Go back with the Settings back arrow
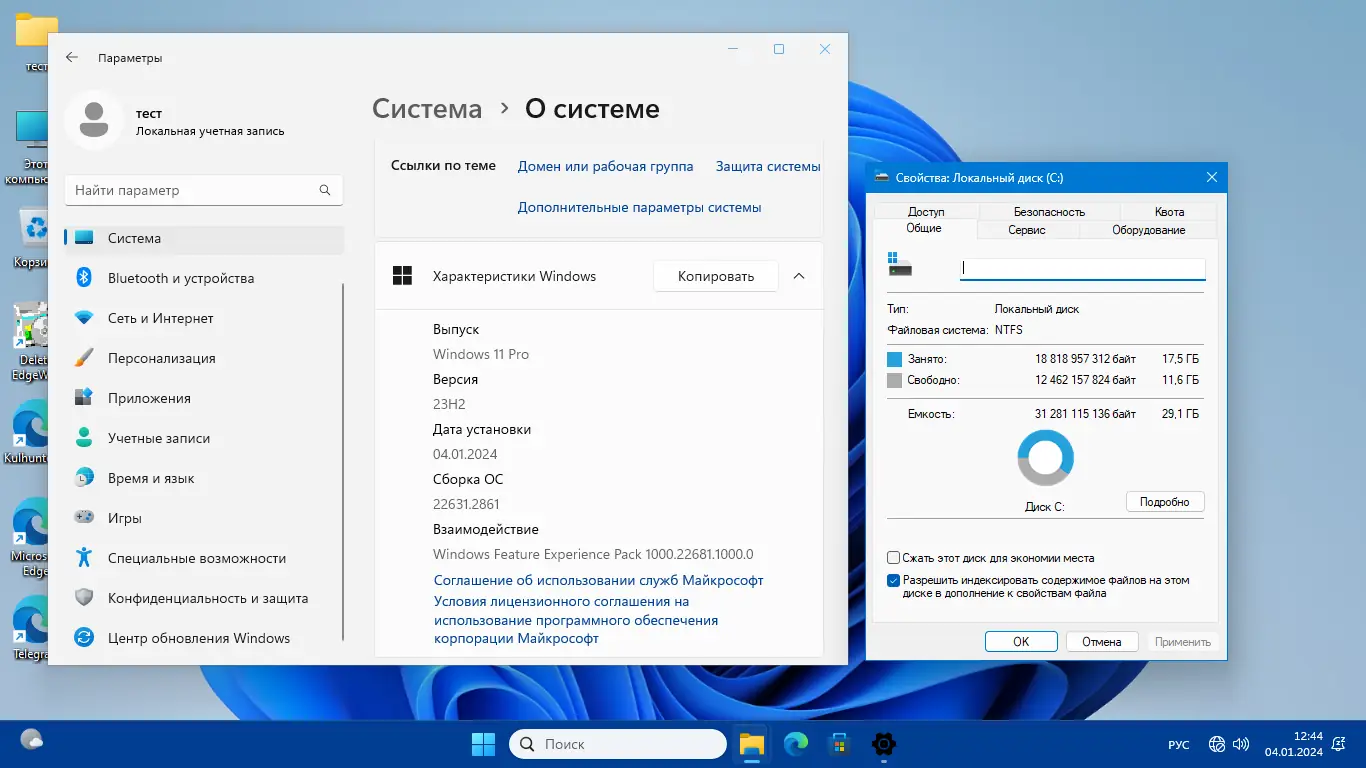1366x768 pixels. coord(72,58)
